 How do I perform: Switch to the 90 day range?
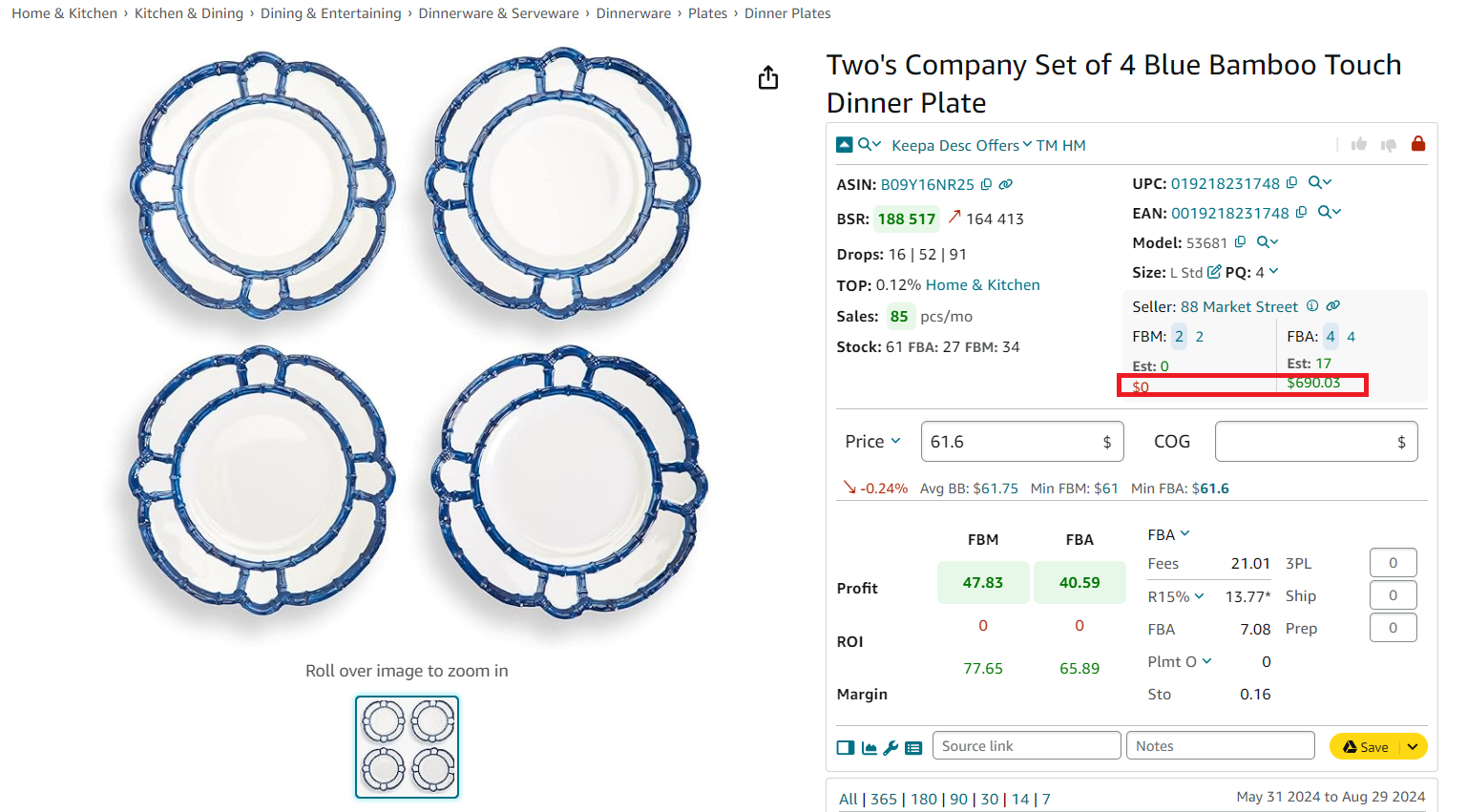click(x=958, y=799)
